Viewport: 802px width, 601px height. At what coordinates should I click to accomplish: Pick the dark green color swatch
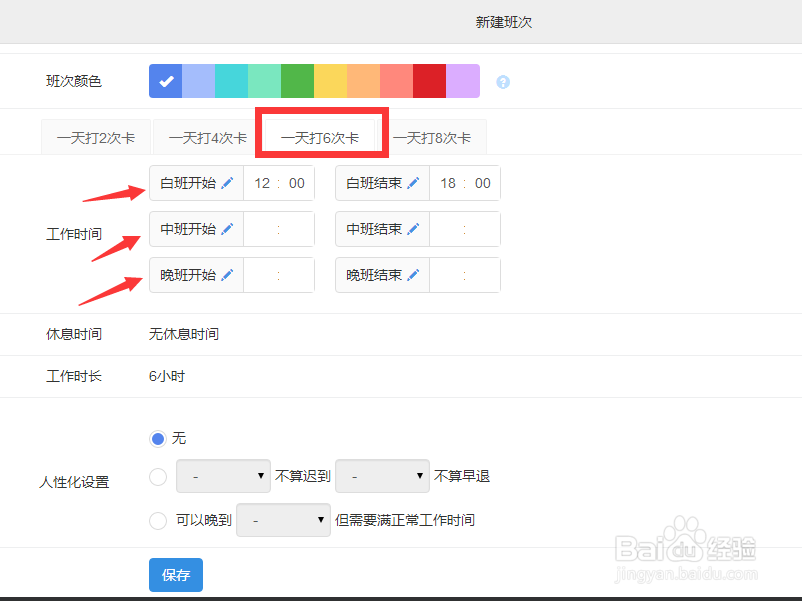(x=298, y=81)
